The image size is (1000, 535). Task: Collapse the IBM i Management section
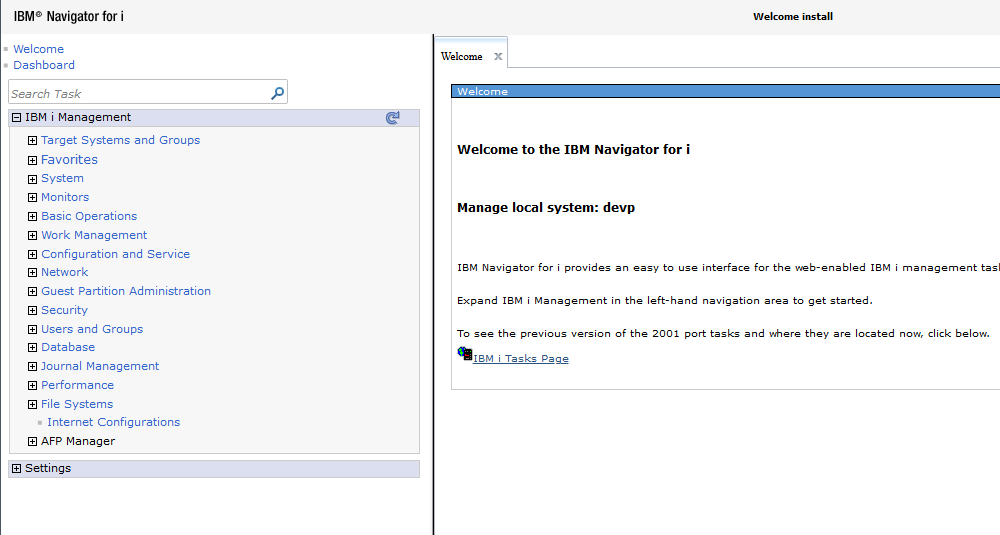16,118
